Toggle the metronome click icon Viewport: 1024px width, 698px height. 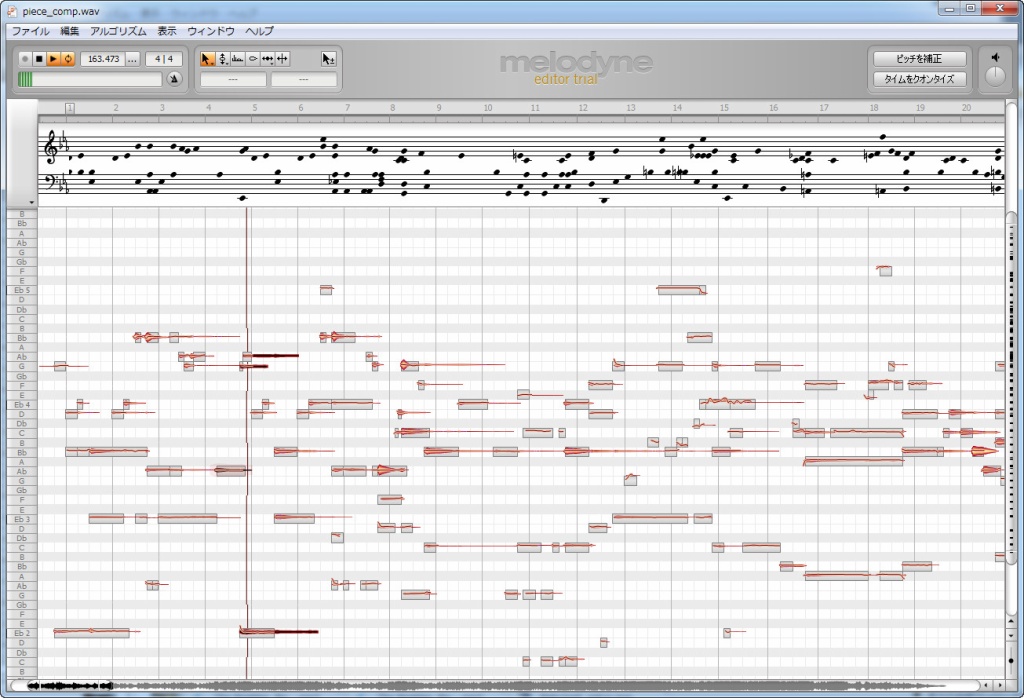click(x=174, y=79)
